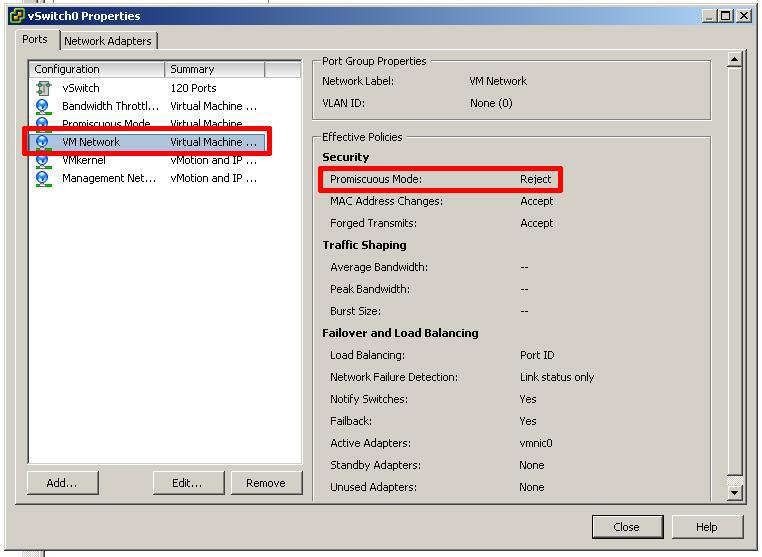
Task: Click the 'Traffic Shaping' heading
Action: [364, 245]
